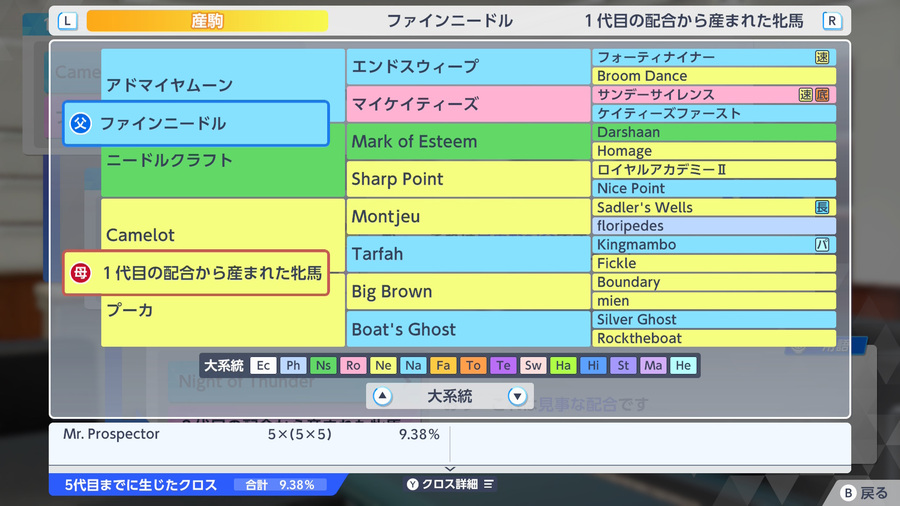Screen dimensions: 900x506
Task: Select the Fickle cell
Action: tap(714, 263)
